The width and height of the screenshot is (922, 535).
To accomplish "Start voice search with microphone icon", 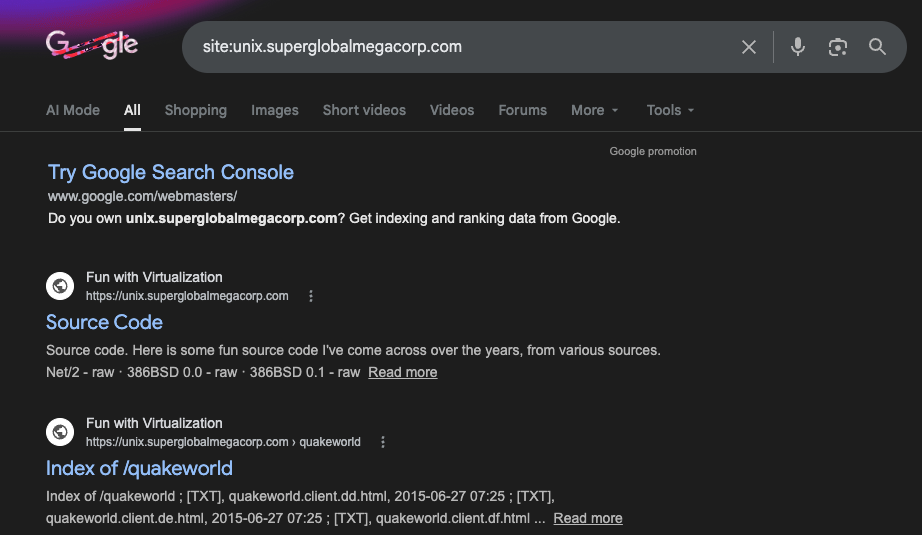I will tap(797, 47).
